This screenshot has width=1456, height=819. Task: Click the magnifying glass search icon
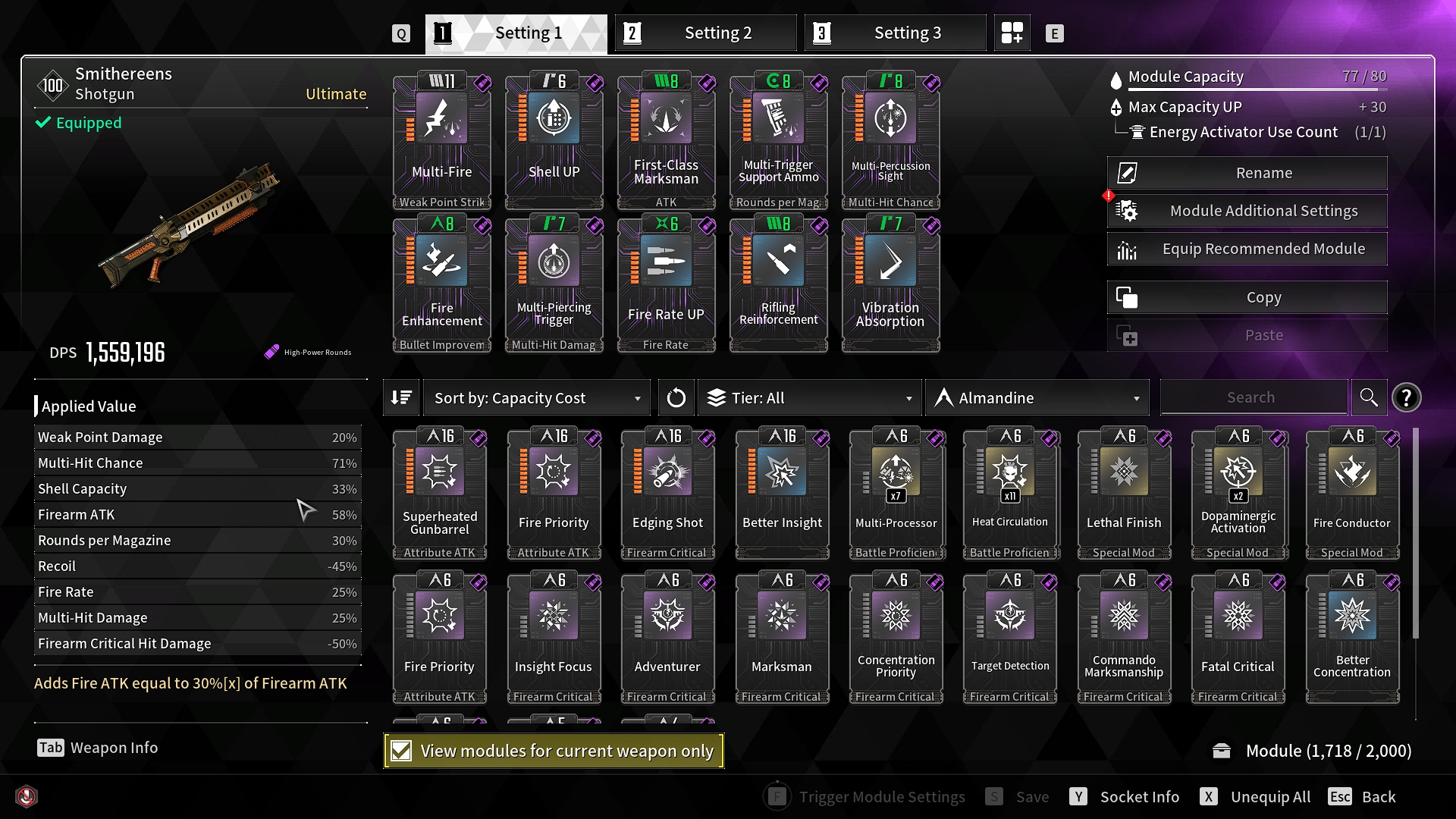click(x=1369, y=397)
